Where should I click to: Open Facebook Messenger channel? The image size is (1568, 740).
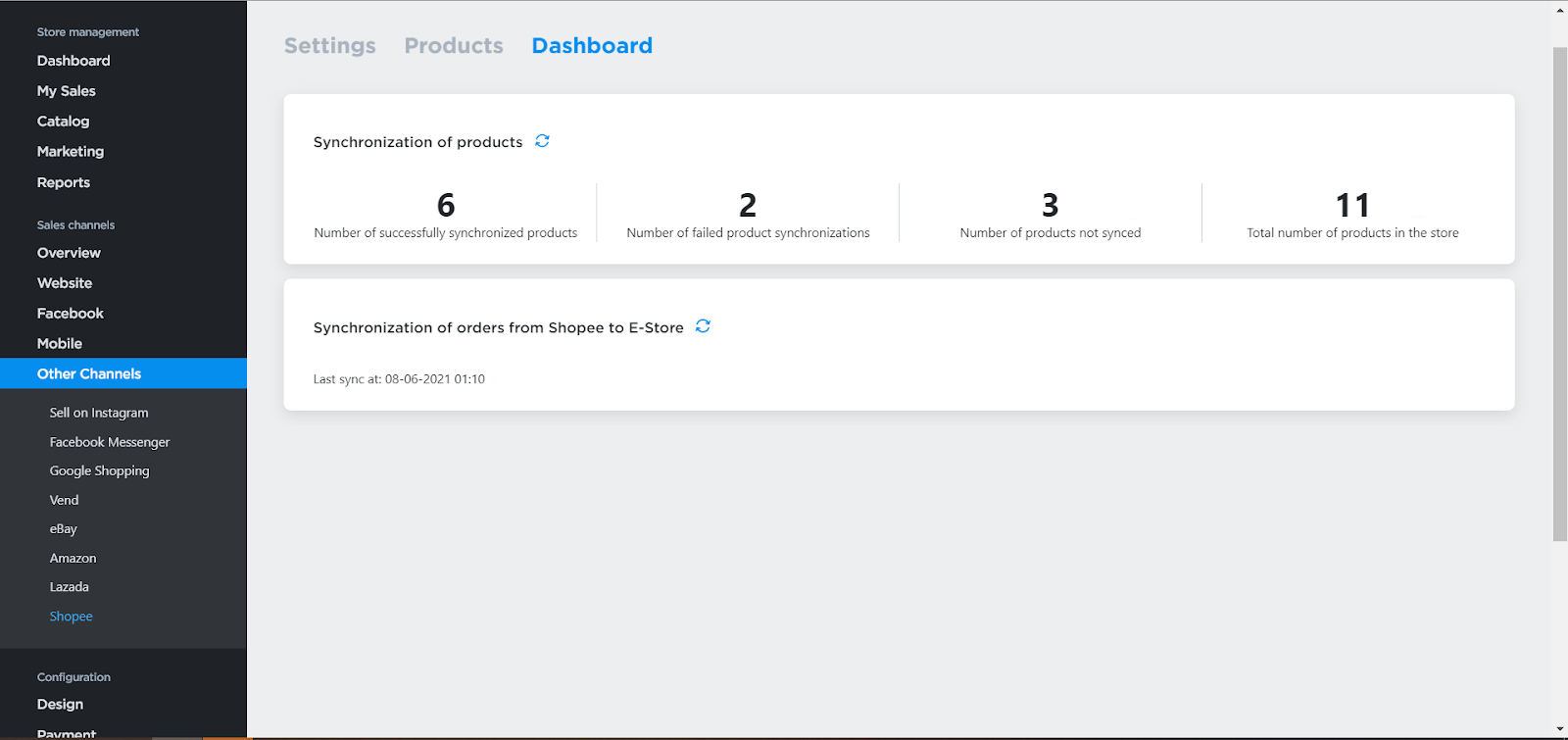tap(110, 442)
